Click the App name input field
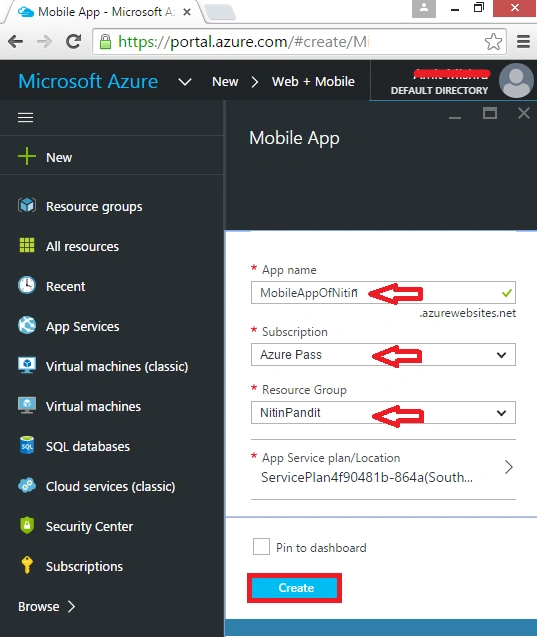 click(x=383, y=292)
